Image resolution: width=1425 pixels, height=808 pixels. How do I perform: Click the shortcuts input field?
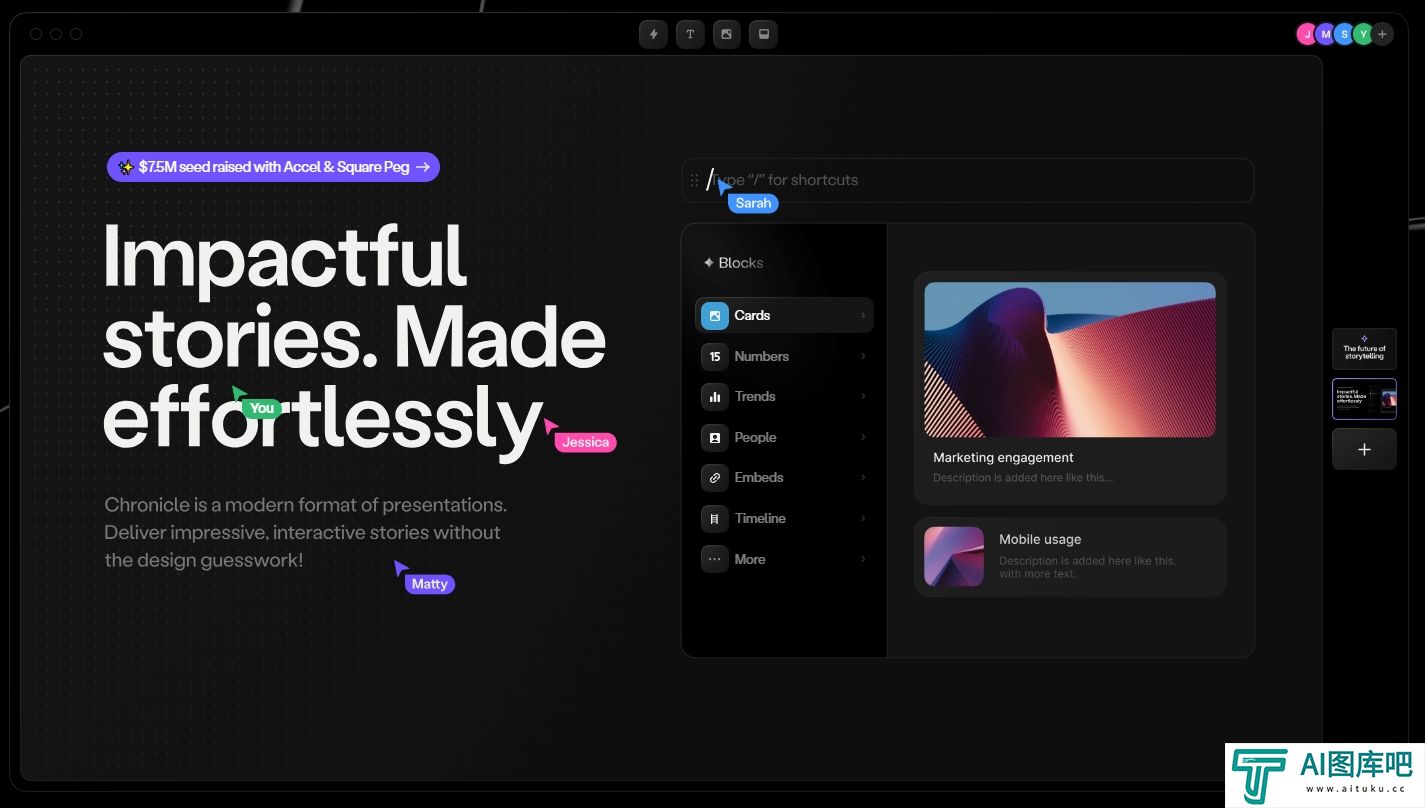980,181
